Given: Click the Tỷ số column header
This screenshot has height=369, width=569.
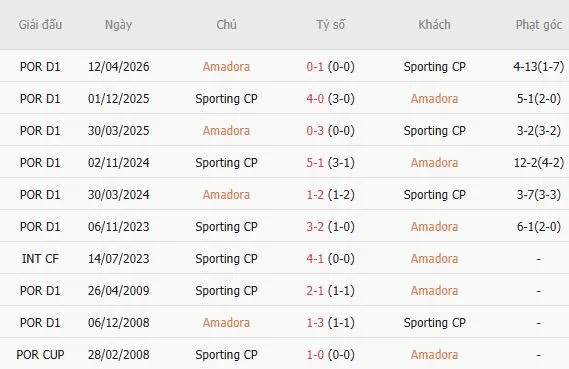Looking at the screenshot, I should click(x=331, y=25).
